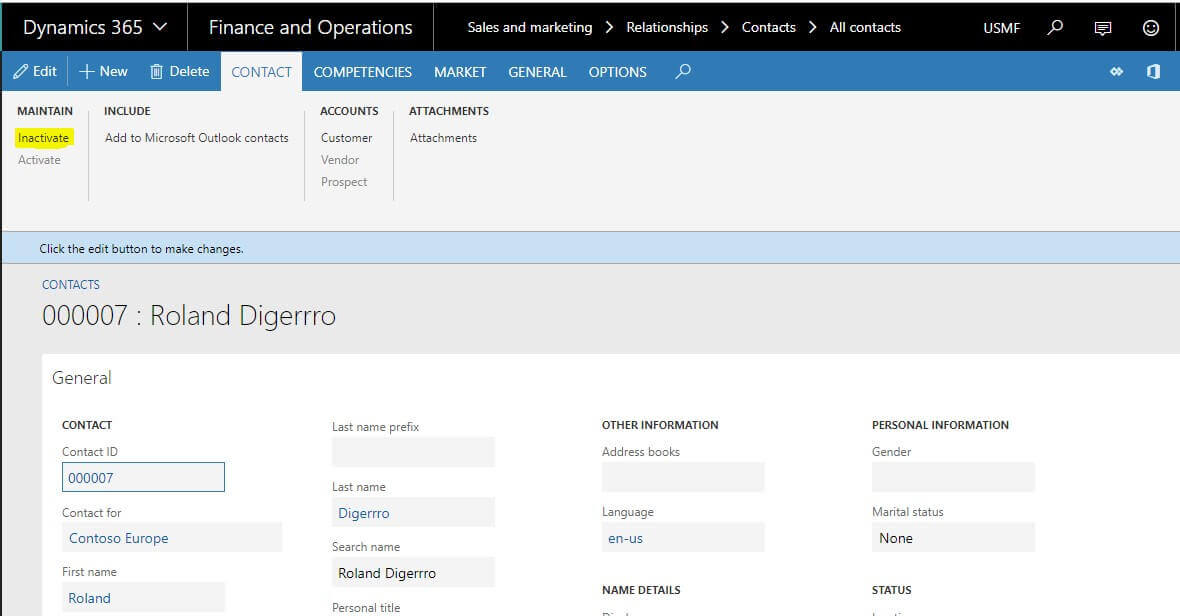Click the Finance and Operations title
Image resolution: width=1180 pixels, height=616 pixels.
310,27
